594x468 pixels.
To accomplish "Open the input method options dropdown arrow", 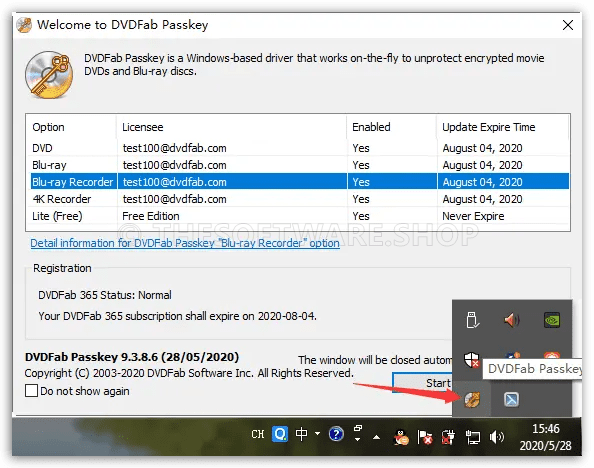I will pos(317,433).
